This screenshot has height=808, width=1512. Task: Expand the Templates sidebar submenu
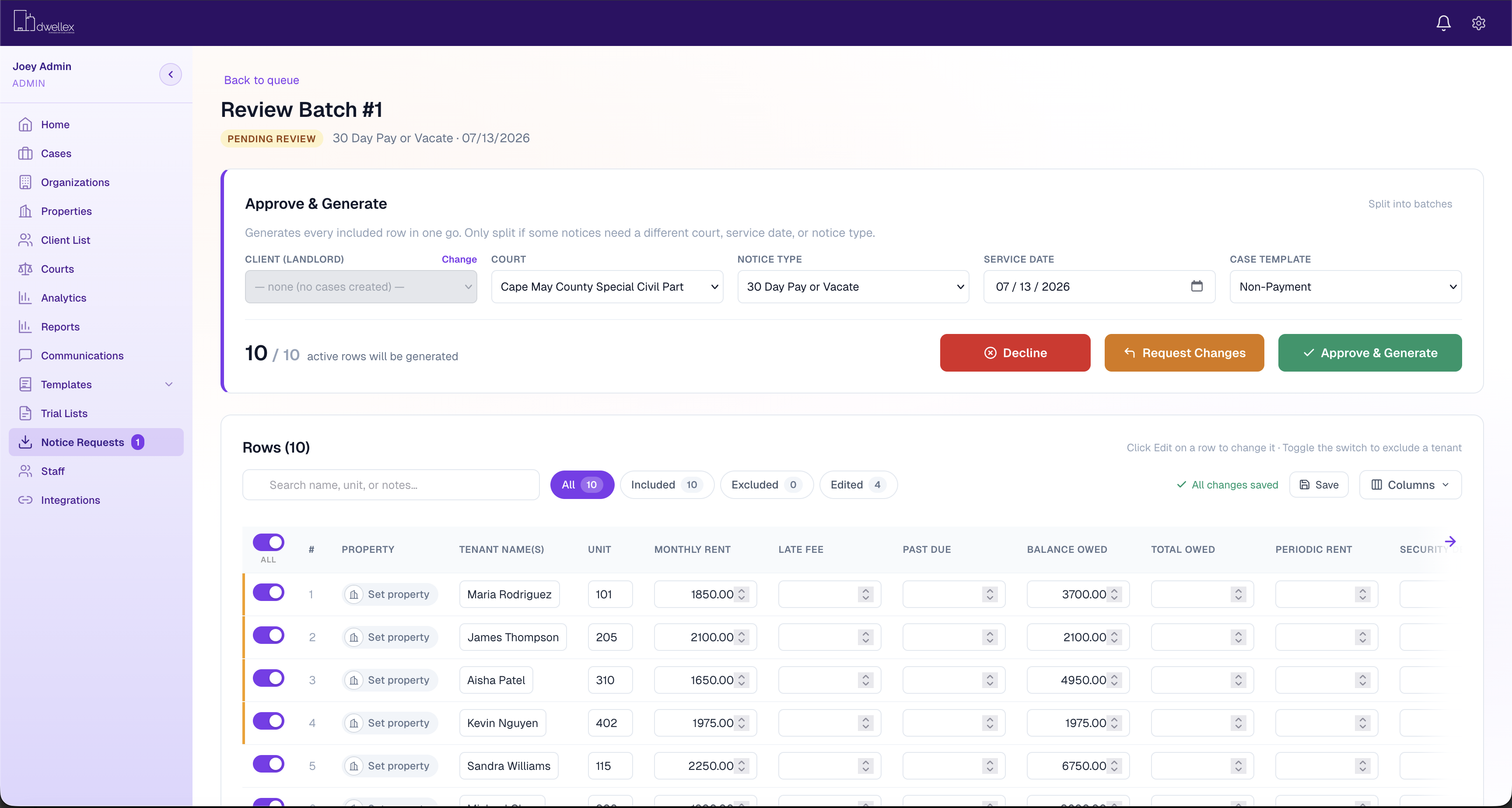(x=169, y=384)
